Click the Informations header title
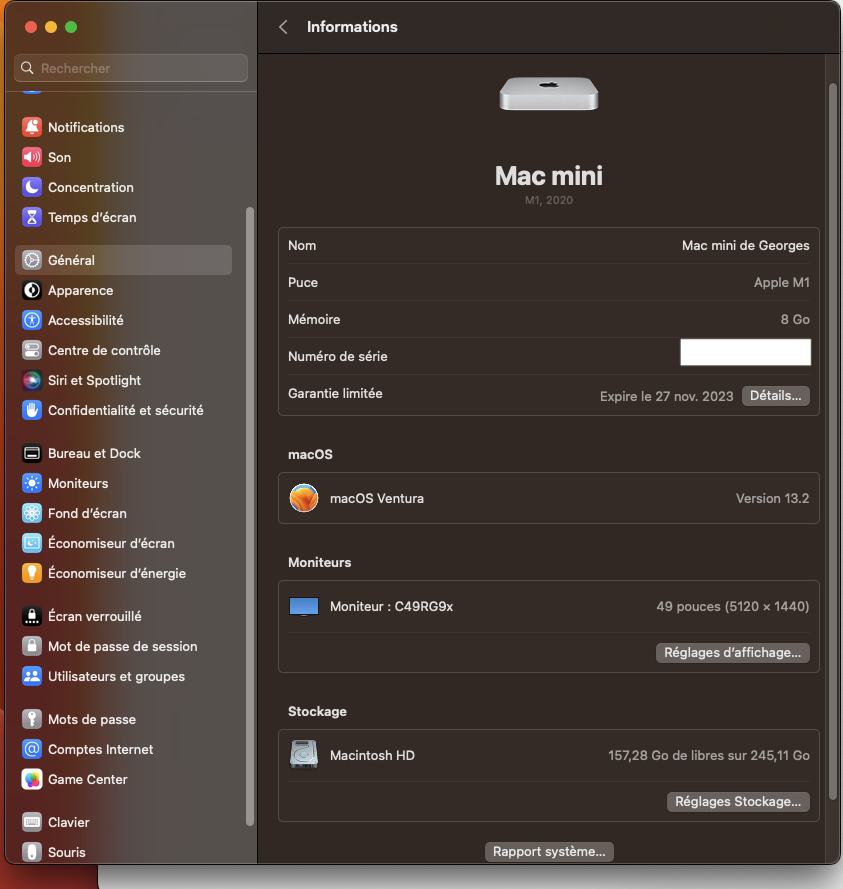 (352, 27)
